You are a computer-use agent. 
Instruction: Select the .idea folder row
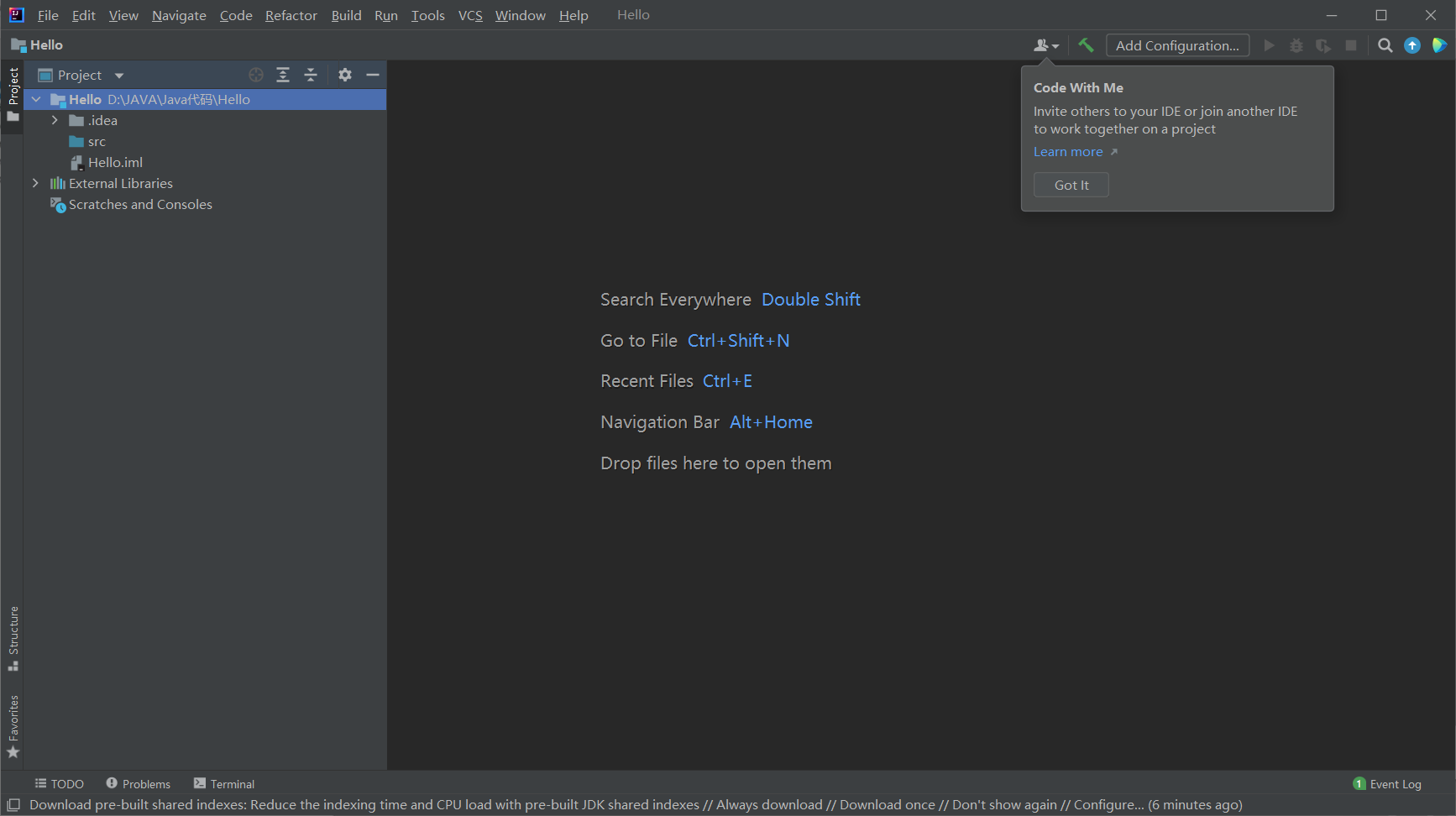pyautogui.click(x=205, y=120)
